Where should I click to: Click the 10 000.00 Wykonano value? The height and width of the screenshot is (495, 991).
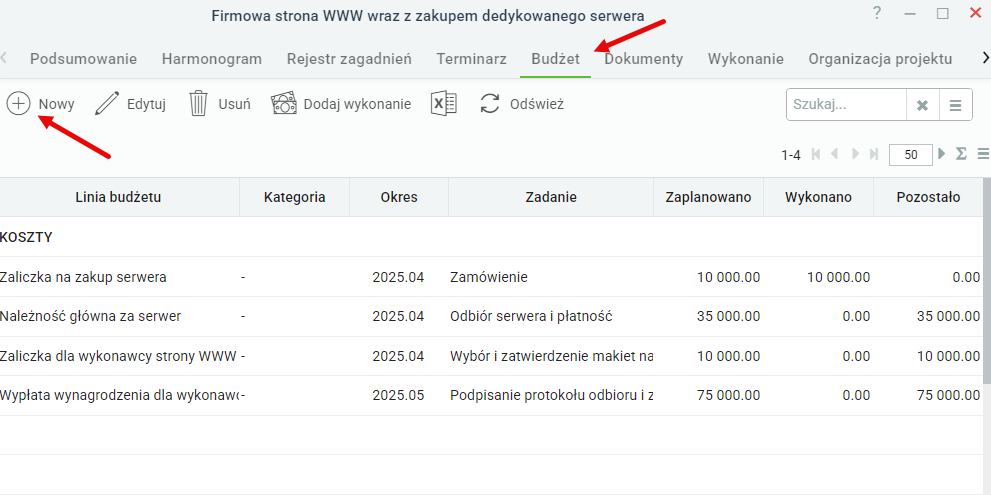coord(838,277)
